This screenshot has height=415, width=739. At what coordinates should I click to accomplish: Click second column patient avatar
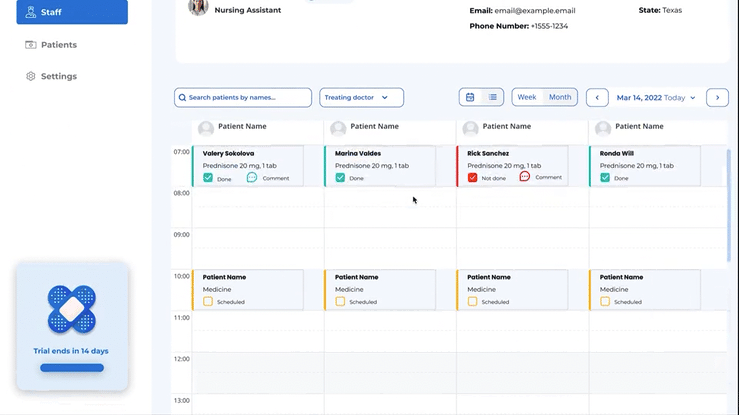point(338,128)
